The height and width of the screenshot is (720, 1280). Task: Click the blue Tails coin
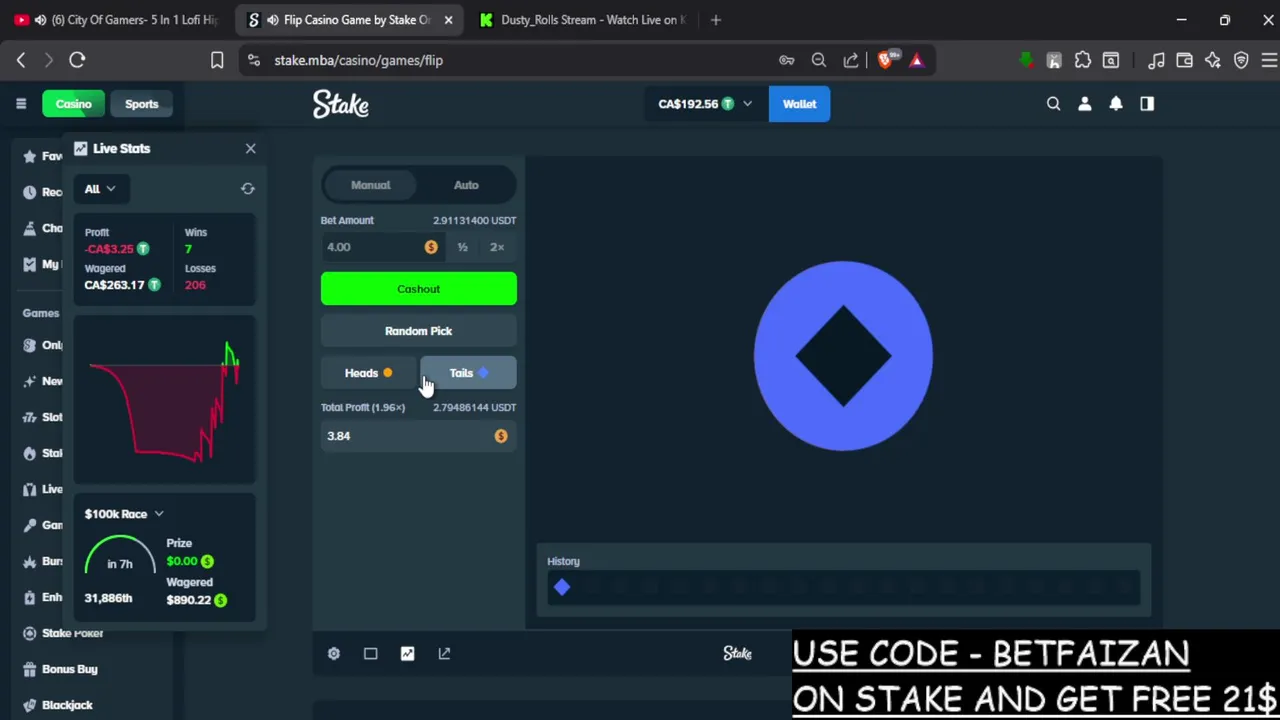click(x=843, y=355)
